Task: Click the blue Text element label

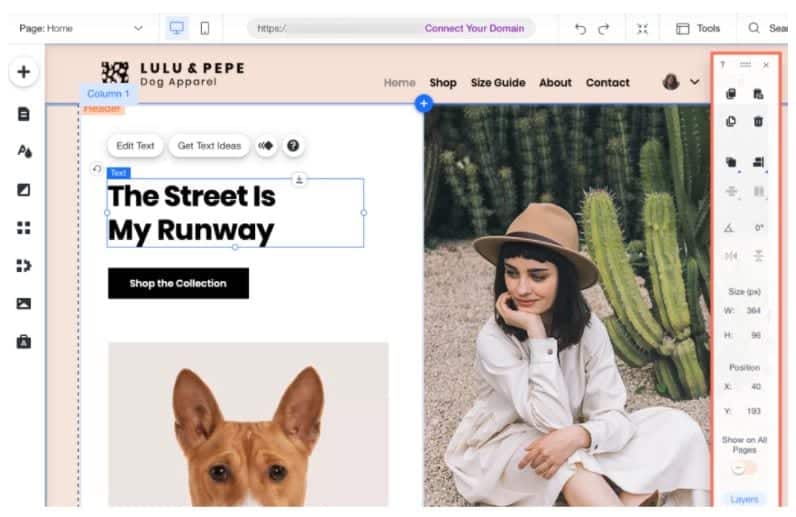Action: [x=118, y=173]
